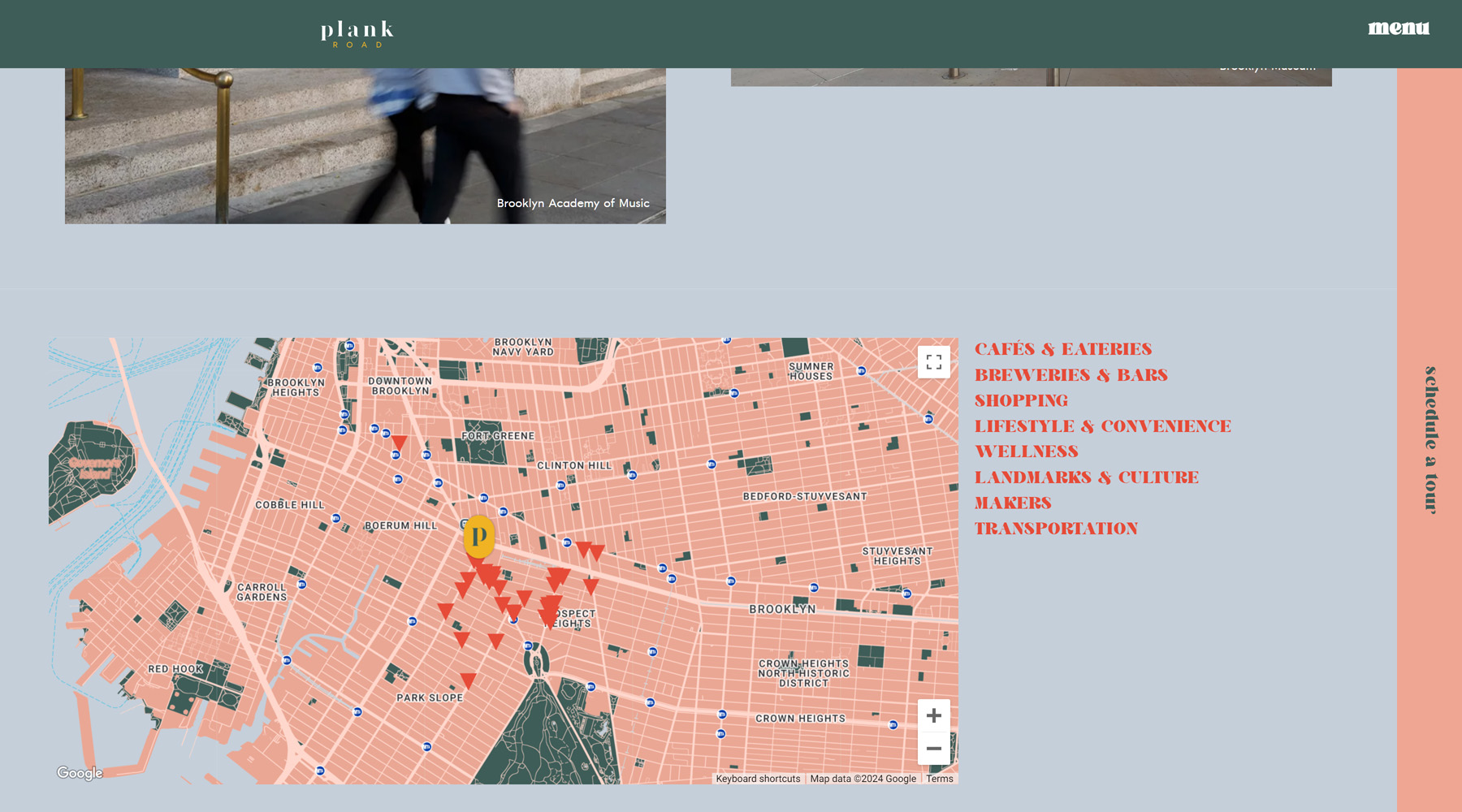1462x812 pixels.
Task: Click red marker above Park Slope label
Action: pyautogui.click(x=468, y=680)
